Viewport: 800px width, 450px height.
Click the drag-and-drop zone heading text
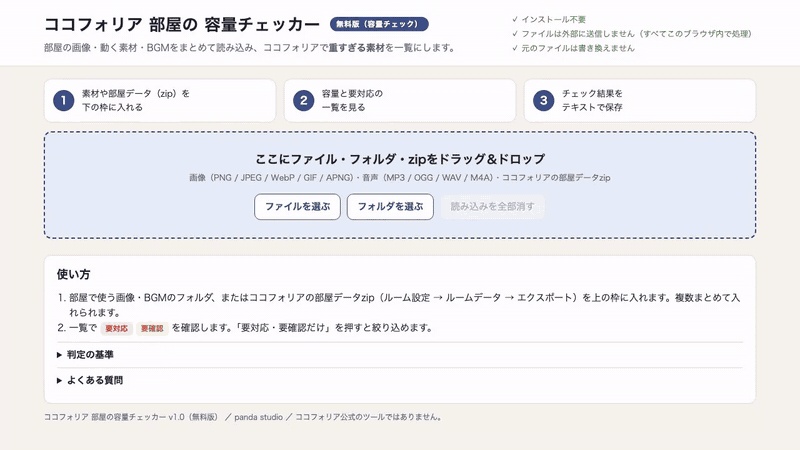400,159
